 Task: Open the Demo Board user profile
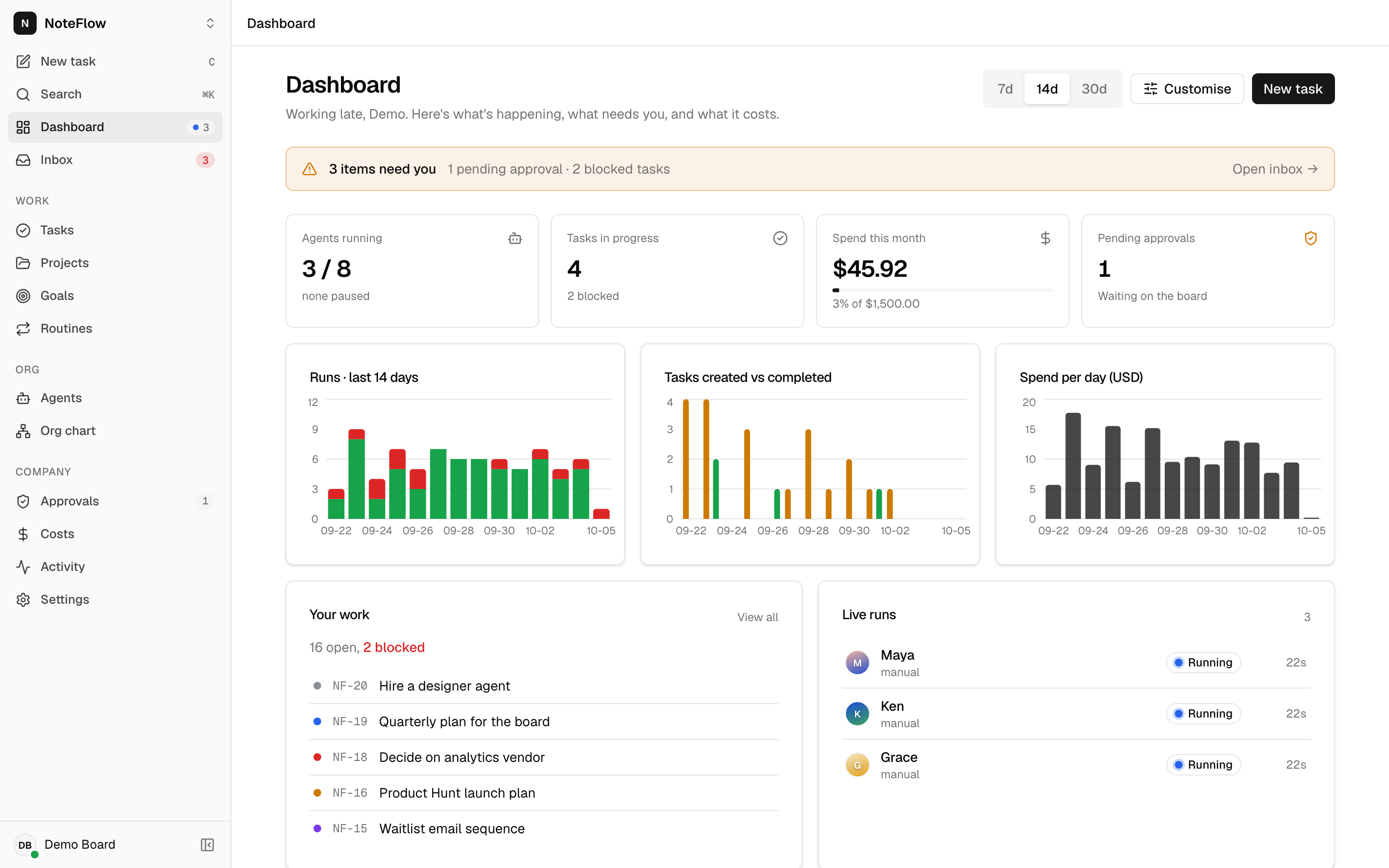click(x=80, y=844)
